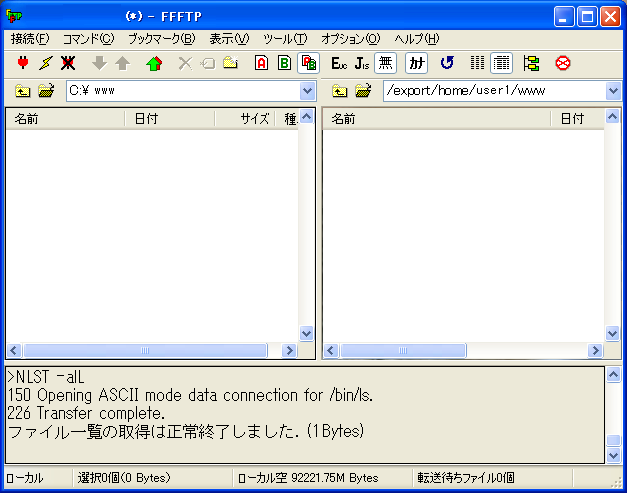Click status text 'ローカル空 92221.75M Bytes'

tap(308, 478)
